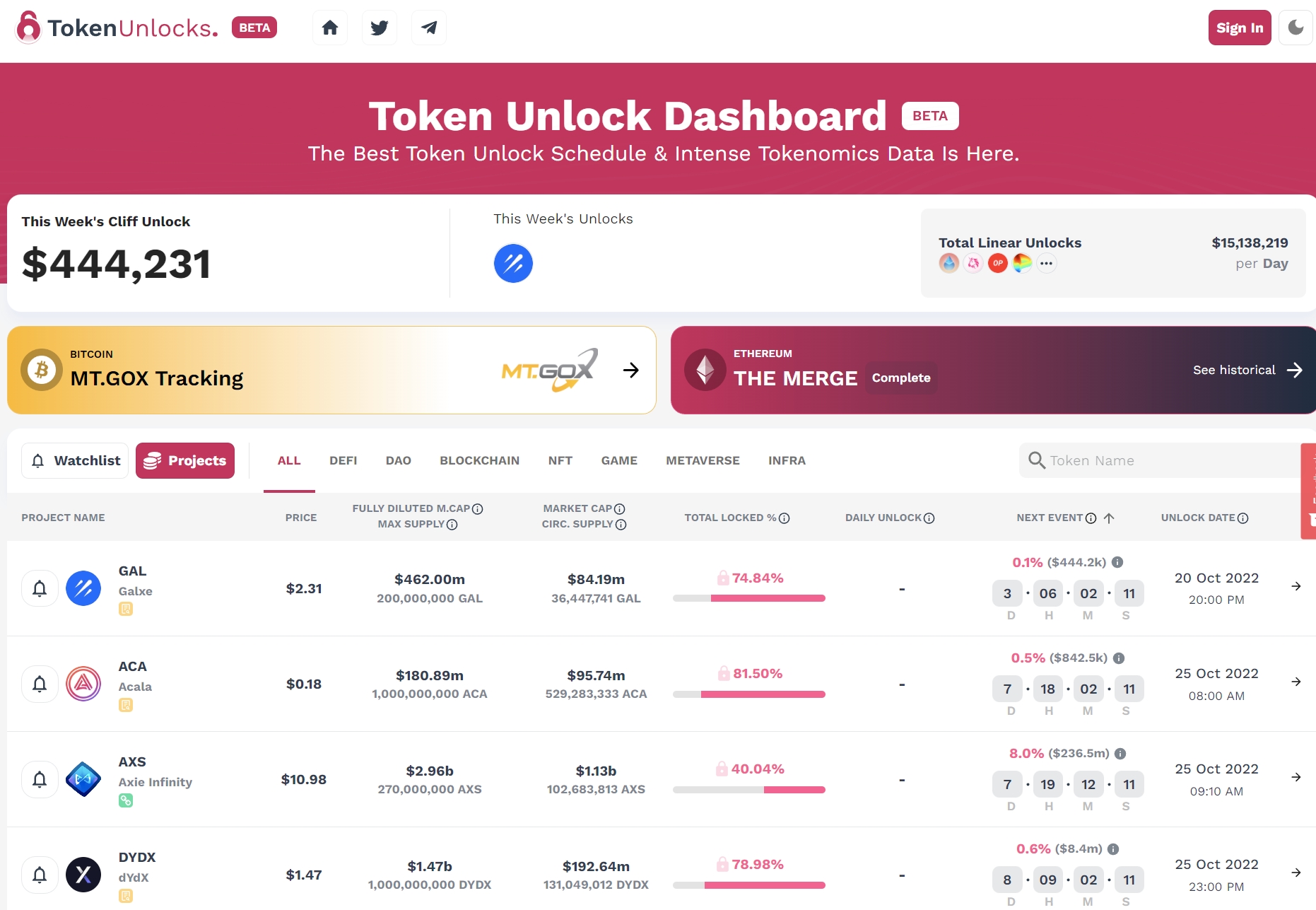Select the DEFI category tab

(x=343, y=461)
